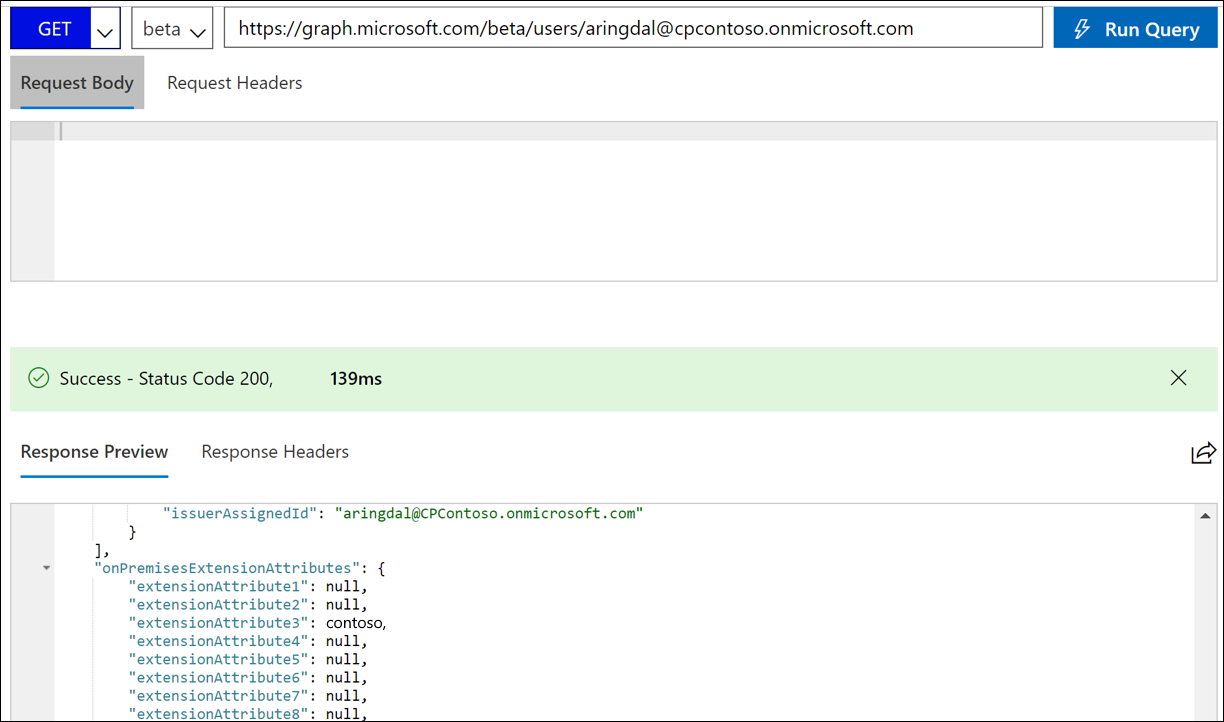Dismiss the Success status banner
The image size is (1224, 722).
pyautogui.click(x=1178, y=378)
